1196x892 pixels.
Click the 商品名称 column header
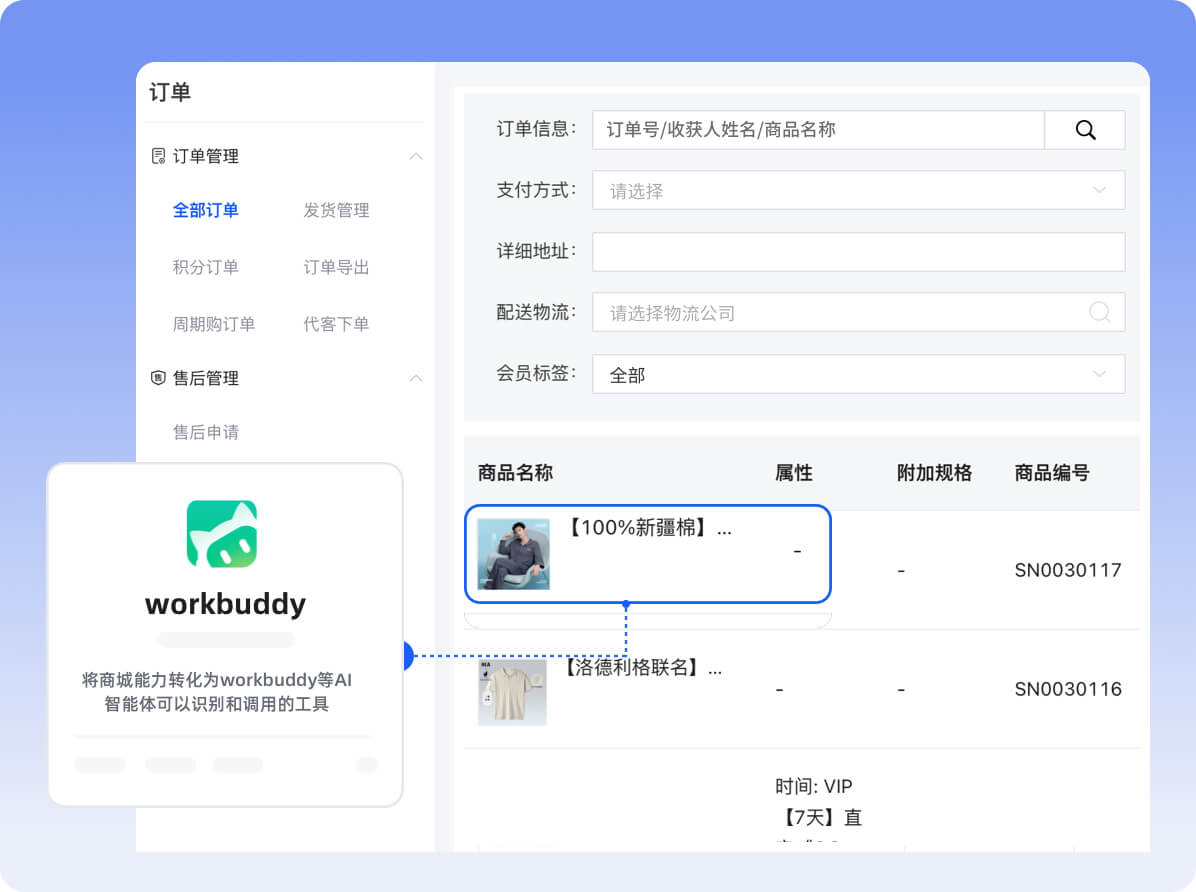[515, 473]
